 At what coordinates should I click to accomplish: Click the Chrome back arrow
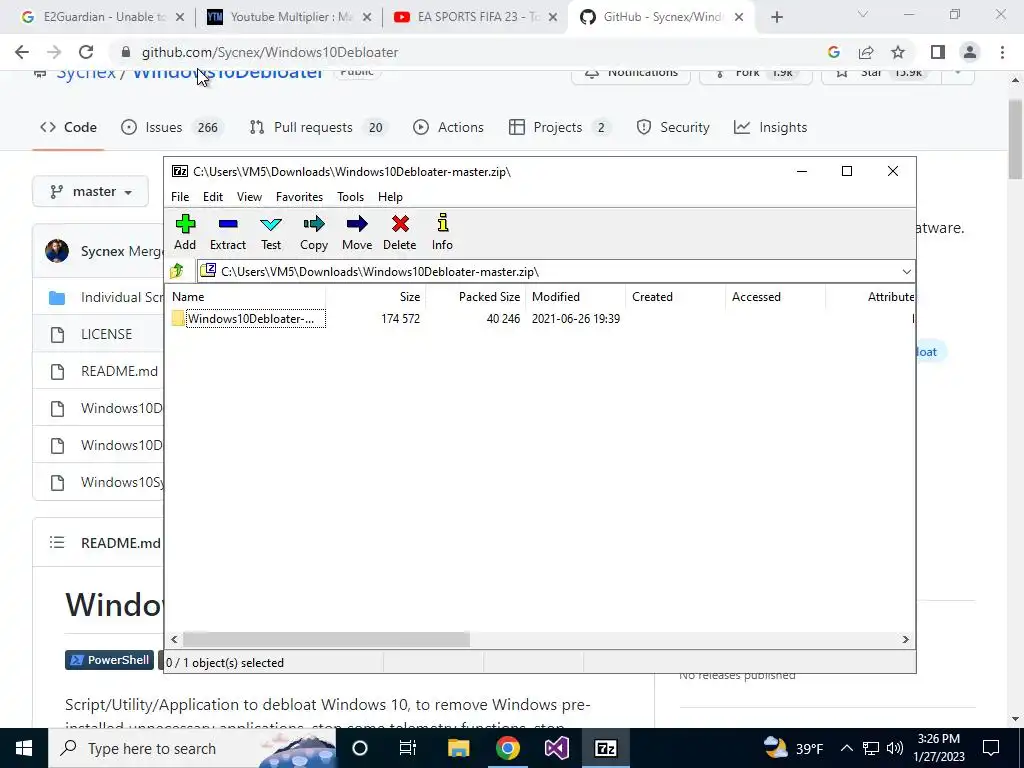tap(22, 52)
